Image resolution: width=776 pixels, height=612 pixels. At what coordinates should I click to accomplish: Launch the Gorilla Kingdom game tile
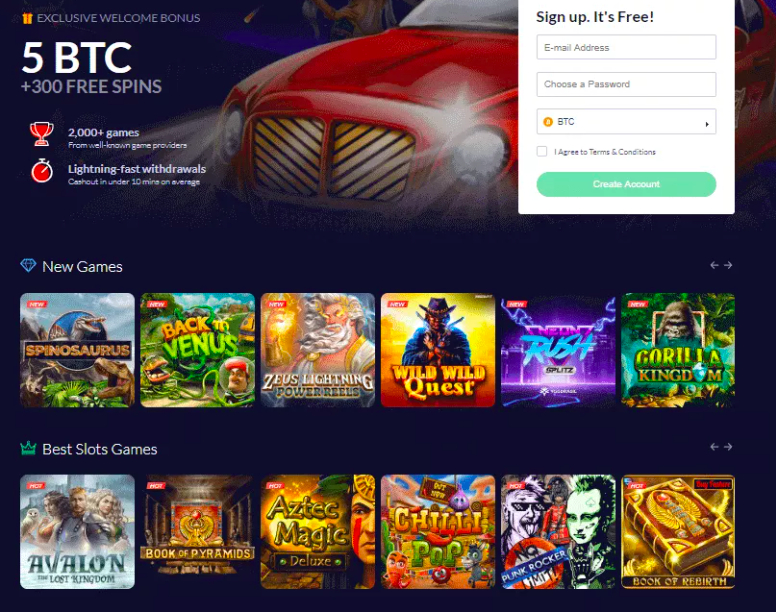point(678,350)
